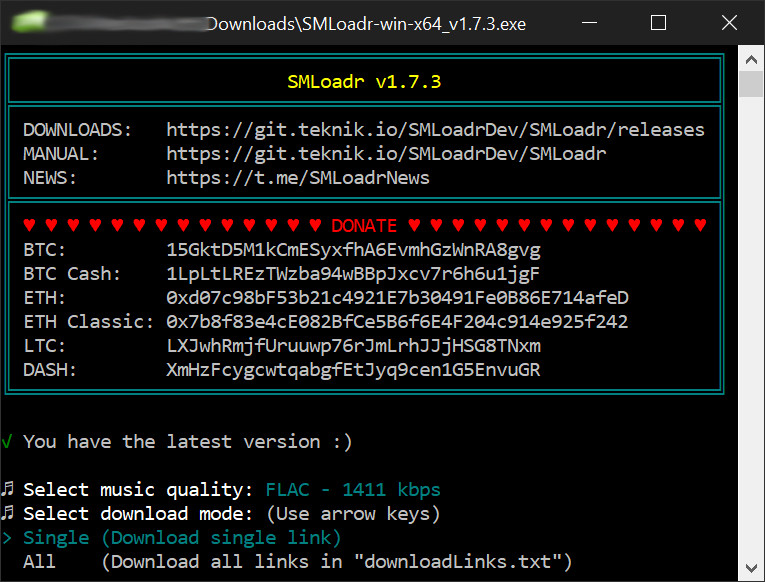Click the 'ETH Classic:' label

(88, 322)
